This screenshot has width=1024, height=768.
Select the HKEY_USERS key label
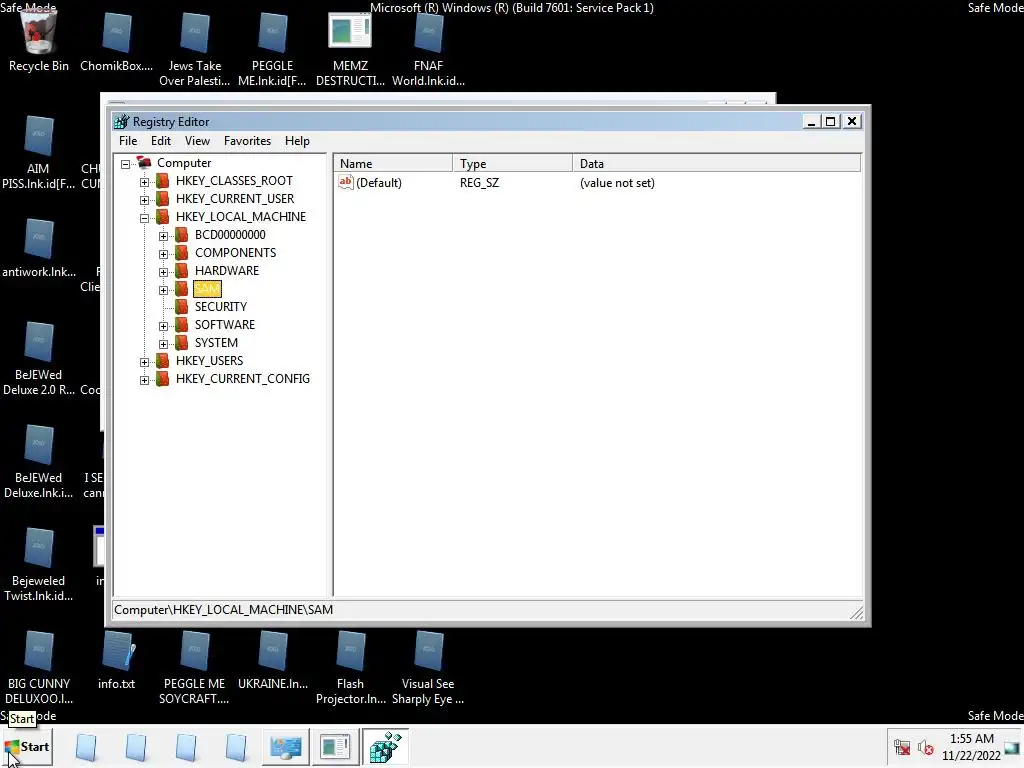tap(209, 360)
